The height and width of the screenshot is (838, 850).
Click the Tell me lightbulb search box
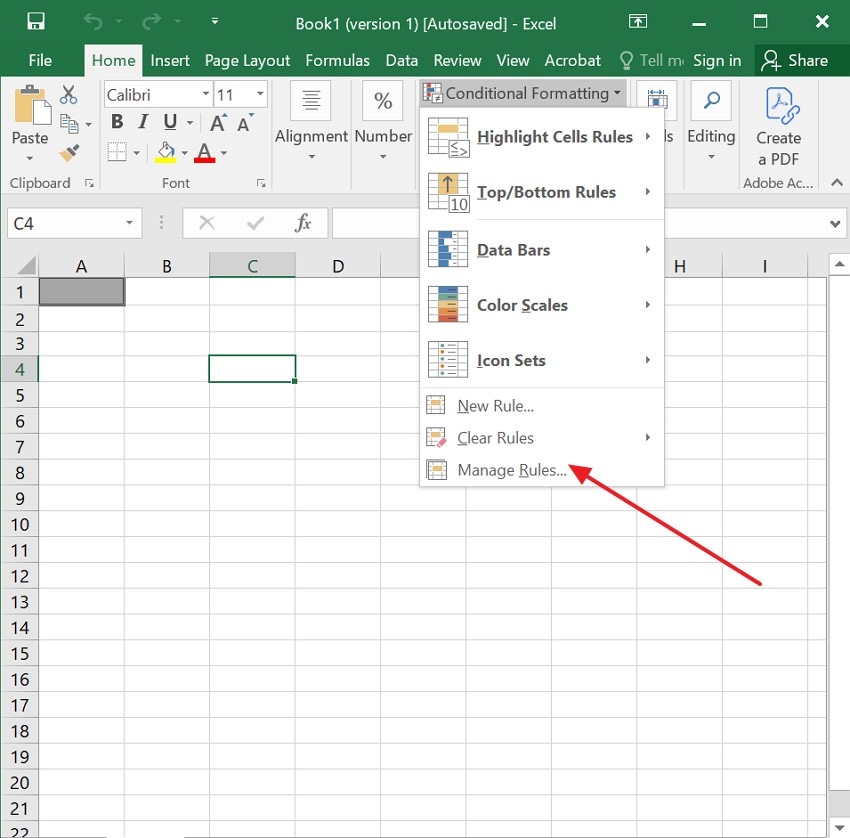[x=651, y=60]
